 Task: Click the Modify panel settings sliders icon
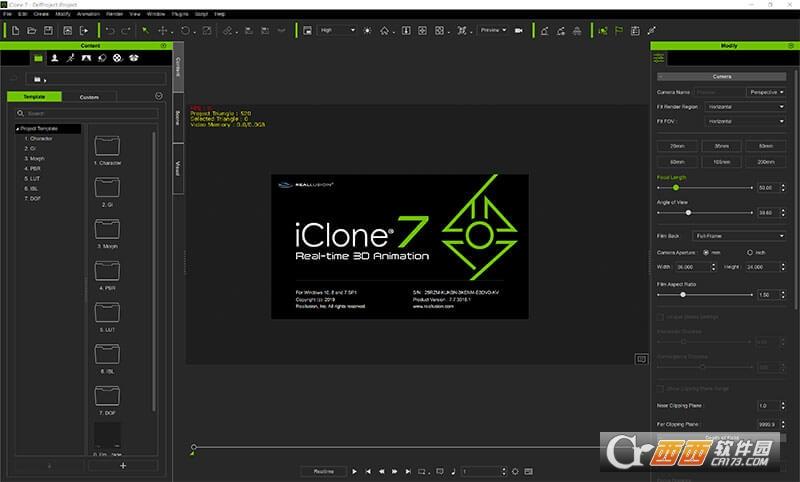pyautogui.click(x=659, y=58)
